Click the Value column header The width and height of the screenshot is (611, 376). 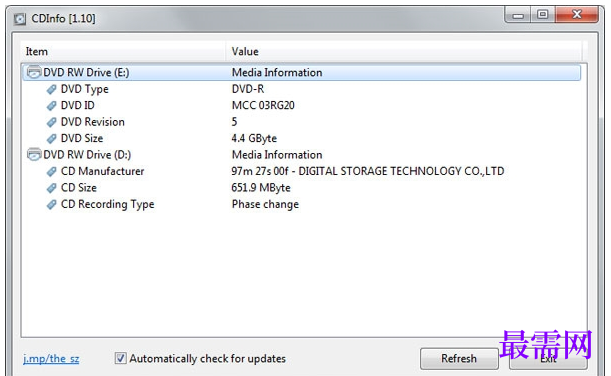click(404, 51)
